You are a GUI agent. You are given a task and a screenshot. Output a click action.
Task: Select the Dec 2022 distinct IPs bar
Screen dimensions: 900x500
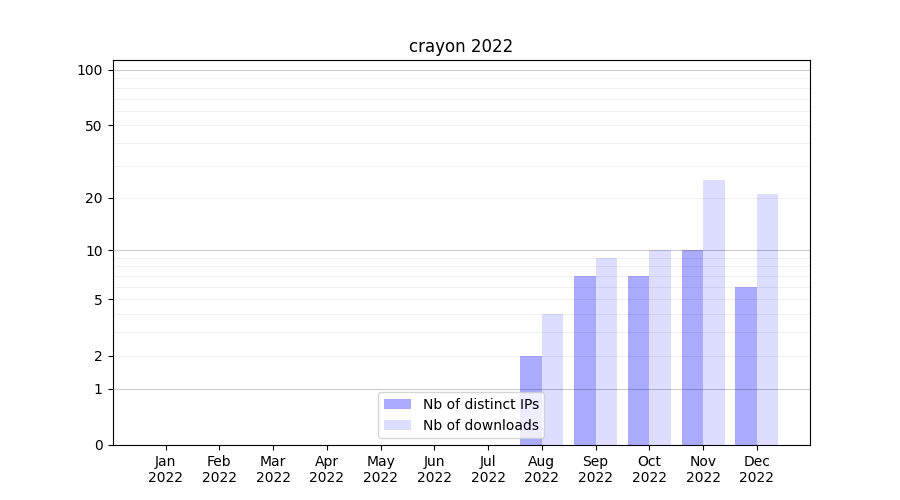[746, 365]
